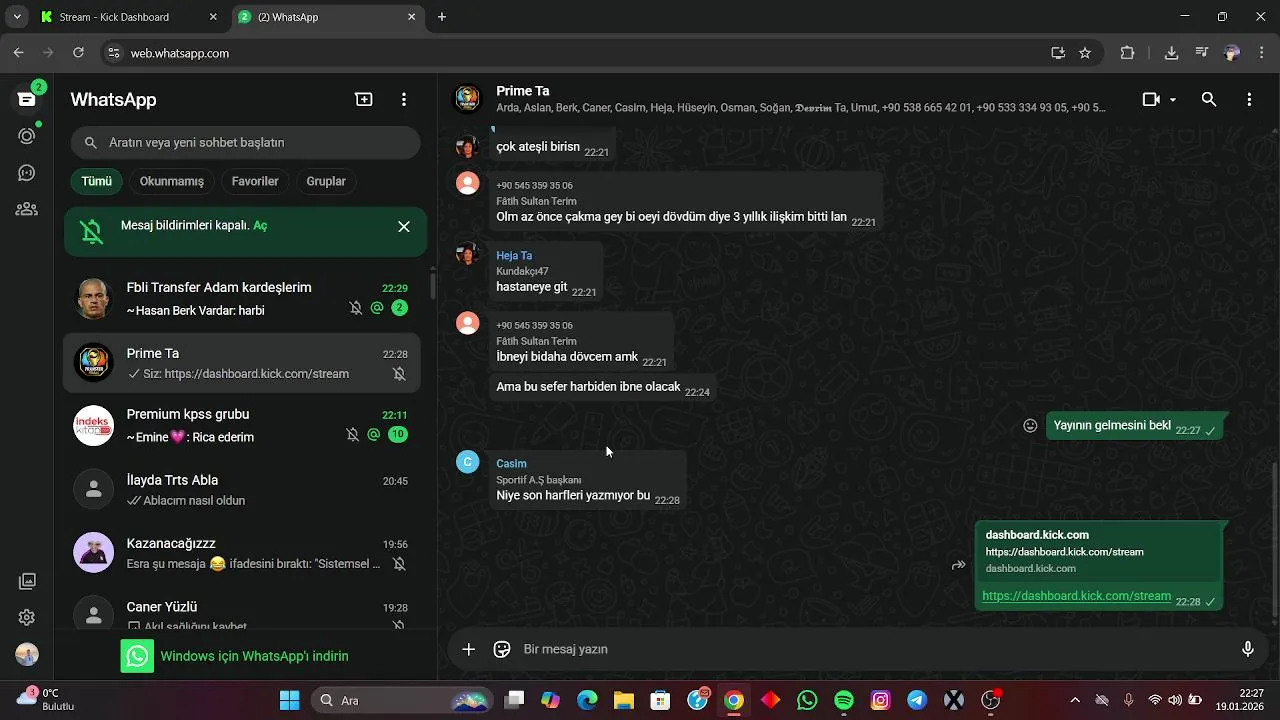Screen dimensions: 1280x720
Task: Open a new browser tab
Action: click(442, 17)
